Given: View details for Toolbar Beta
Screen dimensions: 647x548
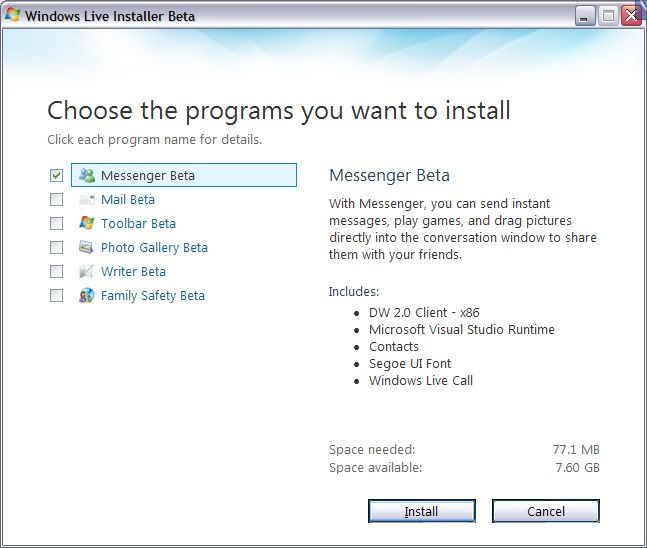Looking at the screenshot, I should click(x=138, y=224).
